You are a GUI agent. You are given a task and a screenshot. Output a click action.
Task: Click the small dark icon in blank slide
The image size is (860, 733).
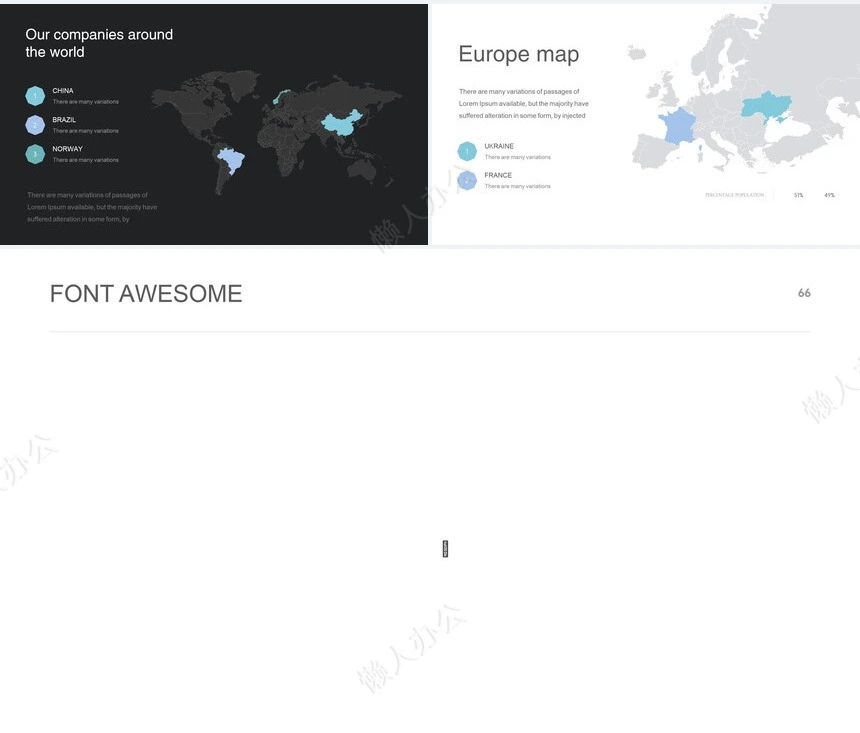445,548
